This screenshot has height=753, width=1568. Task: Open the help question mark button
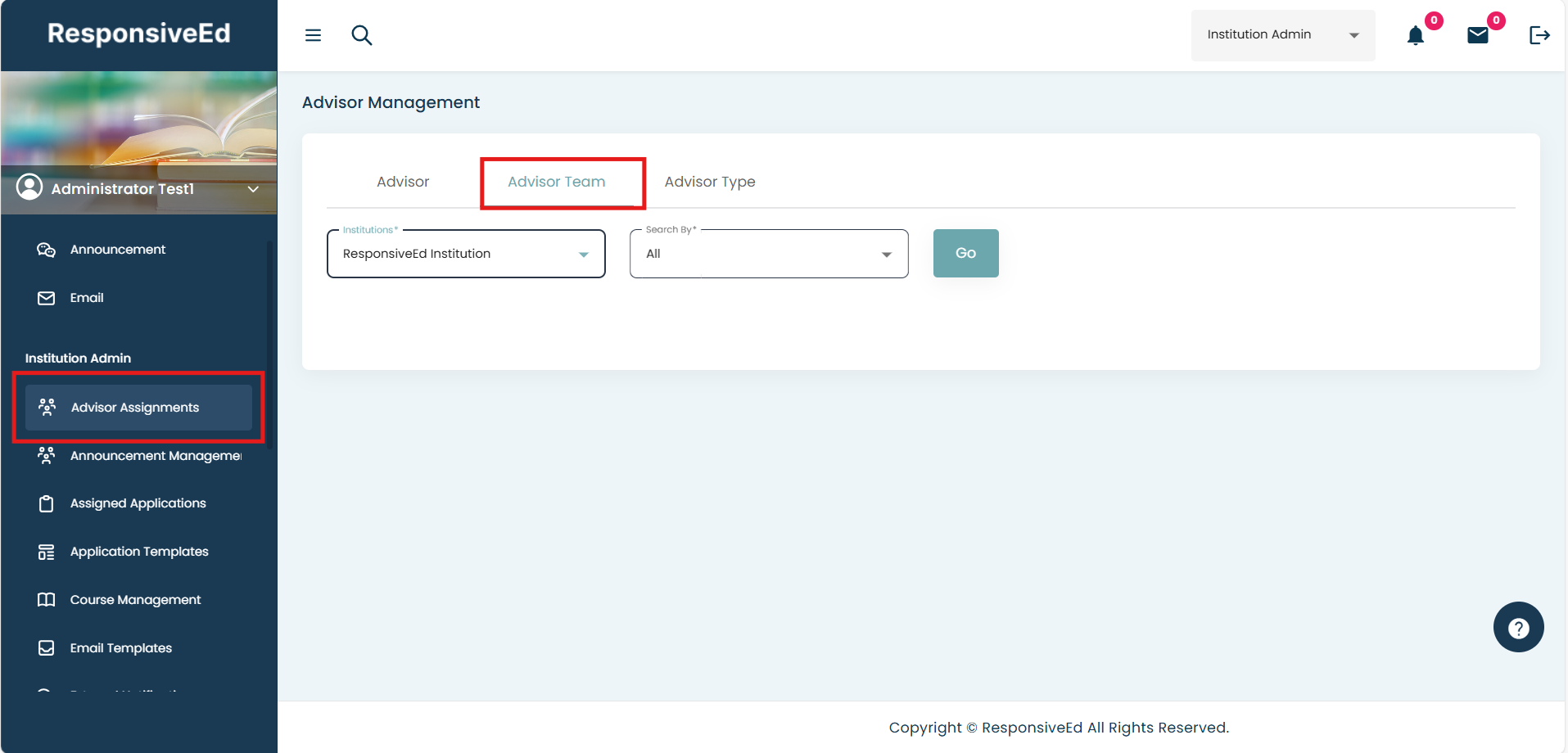click(x=1518, y=628)
